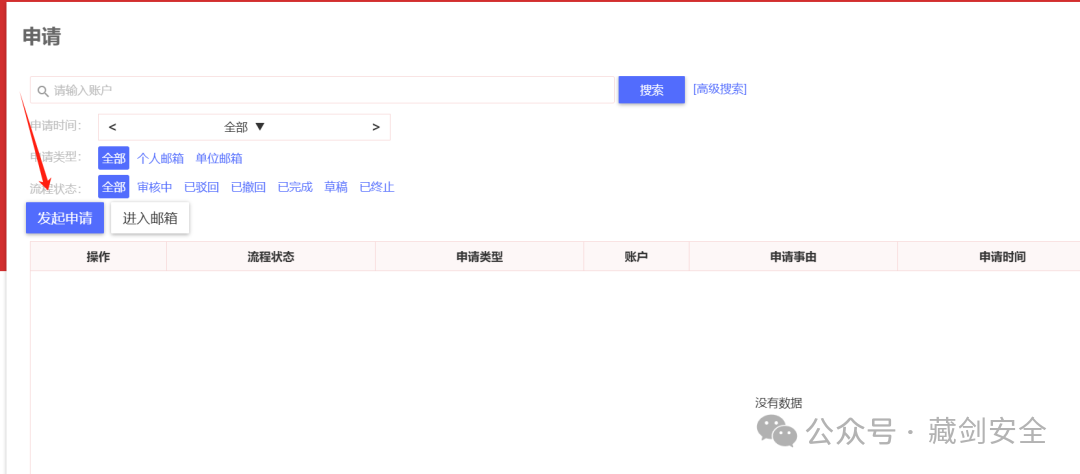Filter process status by 草稿

336,187
